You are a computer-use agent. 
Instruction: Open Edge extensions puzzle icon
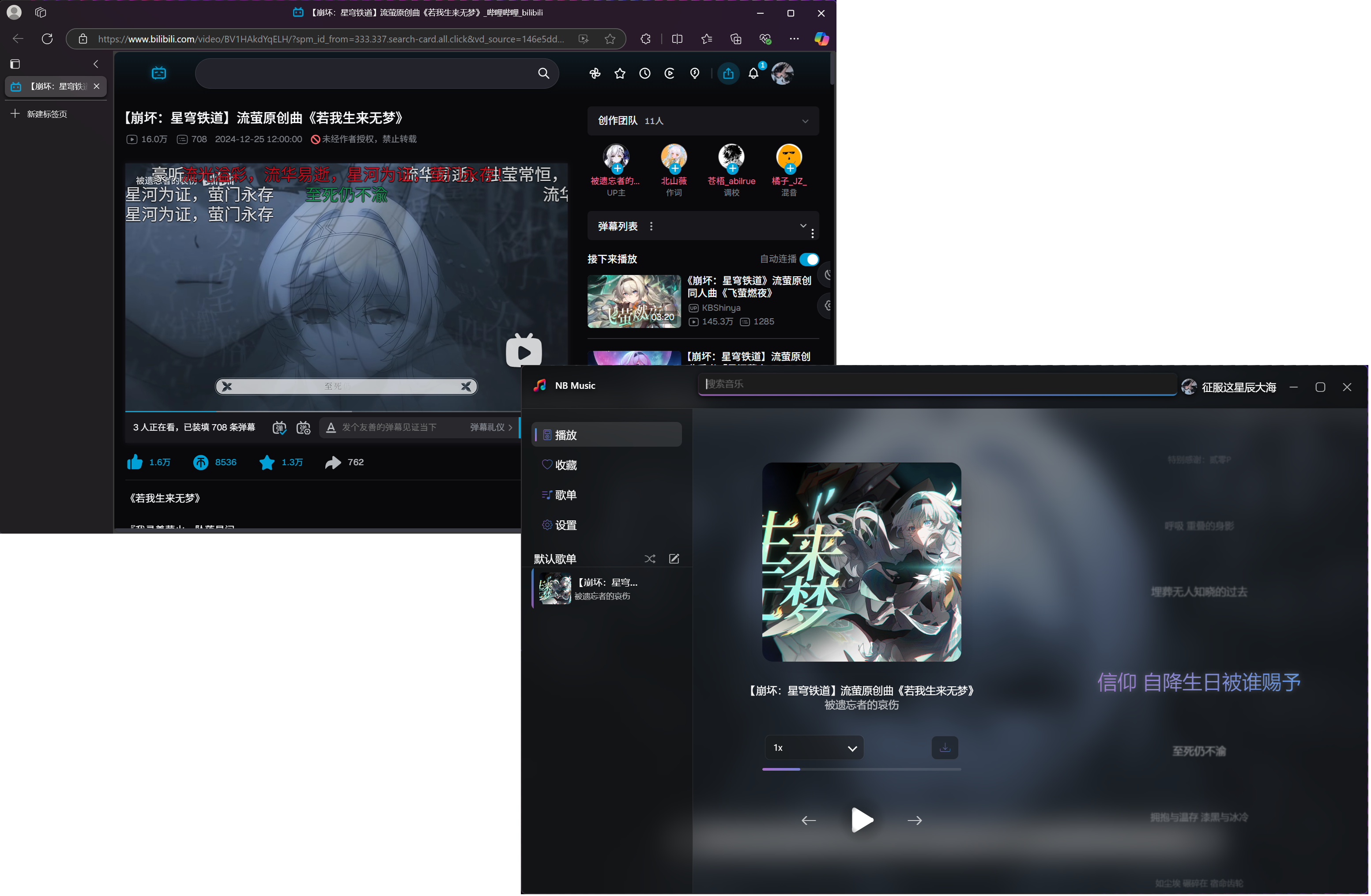coord(646,38)
